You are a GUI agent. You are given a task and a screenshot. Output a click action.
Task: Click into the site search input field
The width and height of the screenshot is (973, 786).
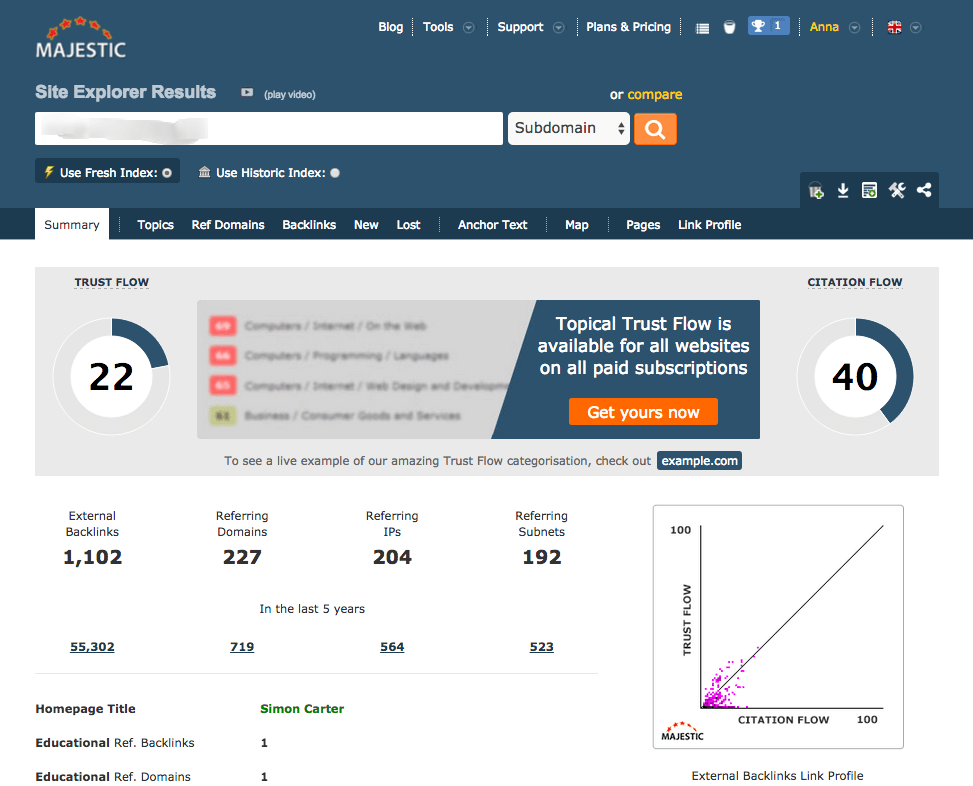coord(269,128)
